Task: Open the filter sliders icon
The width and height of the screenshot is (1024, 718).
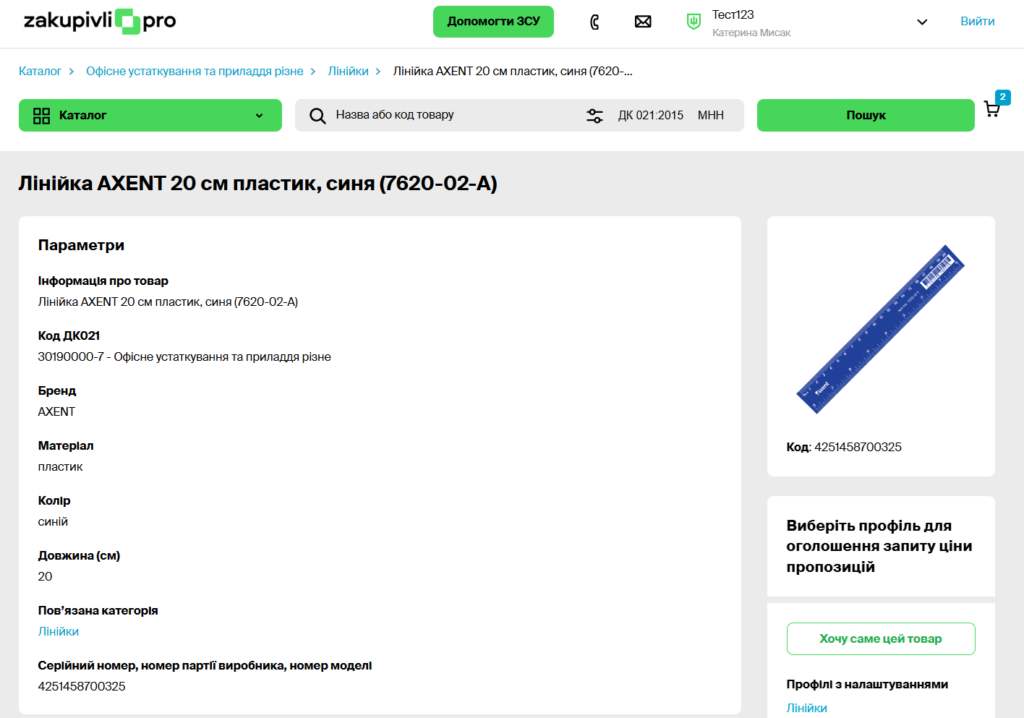Action: click(x=595, y=115)
